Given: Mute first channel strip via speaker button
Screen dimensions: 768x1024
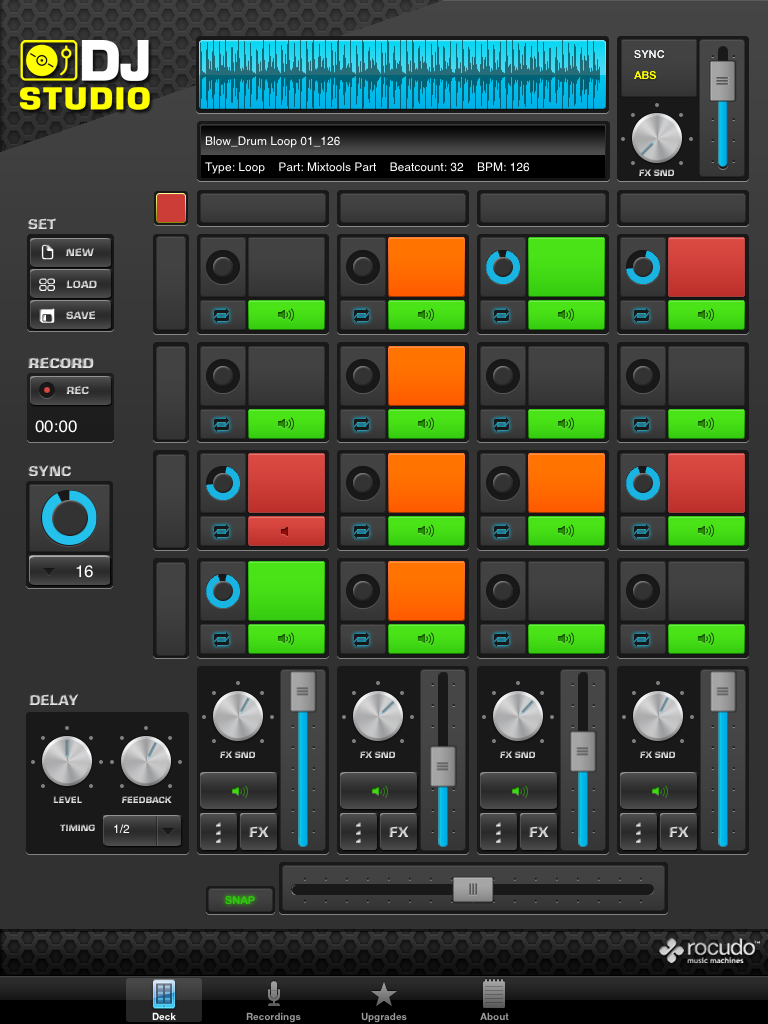Looking at the screenshot, I should 238,792.
